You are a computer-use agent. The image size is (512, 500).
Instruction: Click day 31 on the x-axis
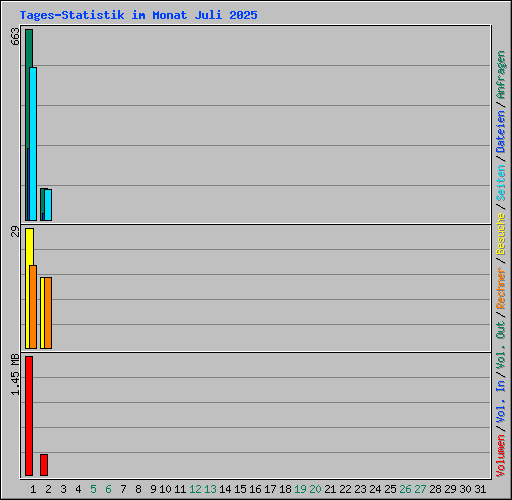point(480,489)
